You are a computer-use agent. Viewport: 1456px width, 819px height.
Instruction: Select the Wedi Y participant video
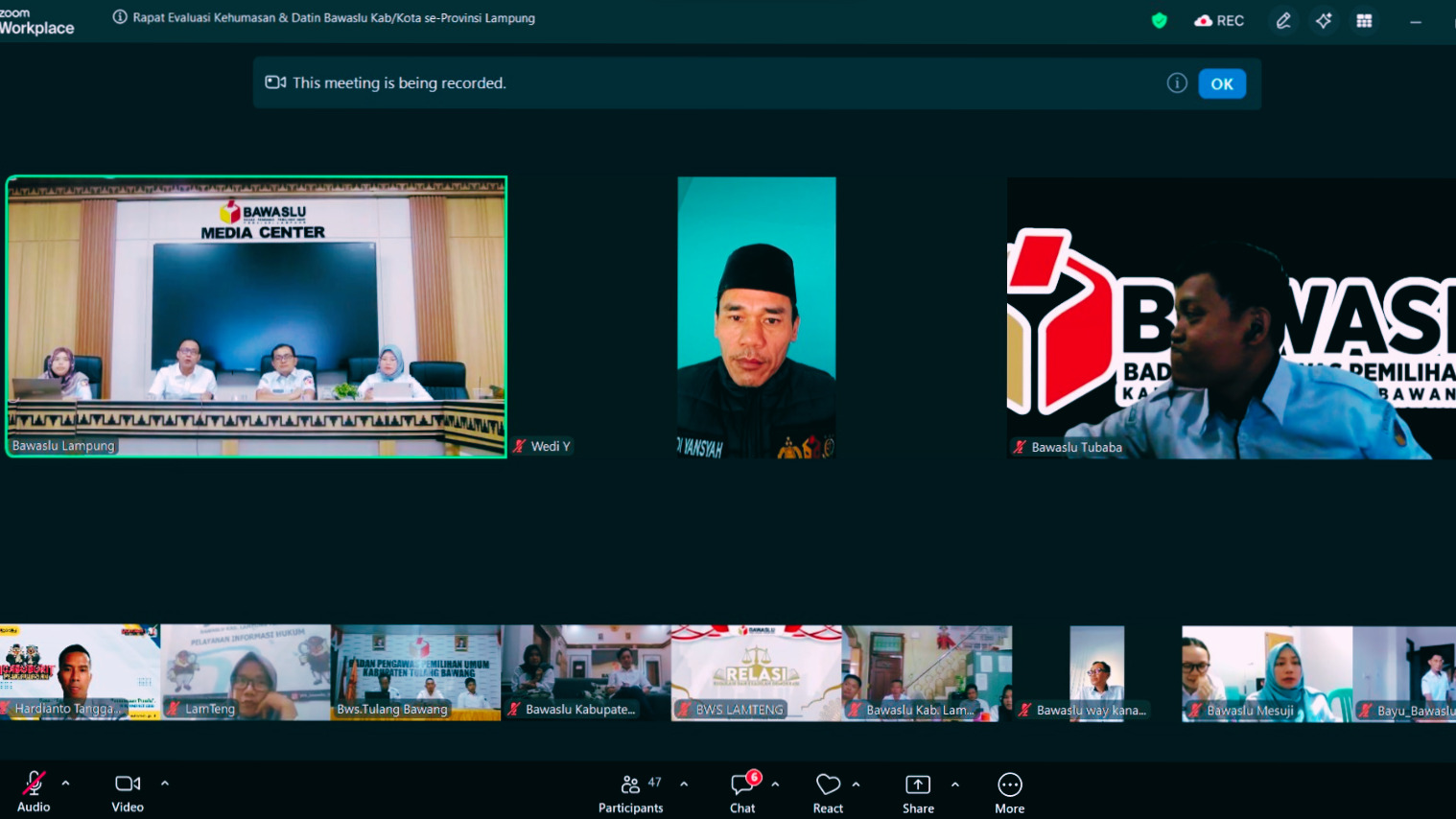(756, 317)
